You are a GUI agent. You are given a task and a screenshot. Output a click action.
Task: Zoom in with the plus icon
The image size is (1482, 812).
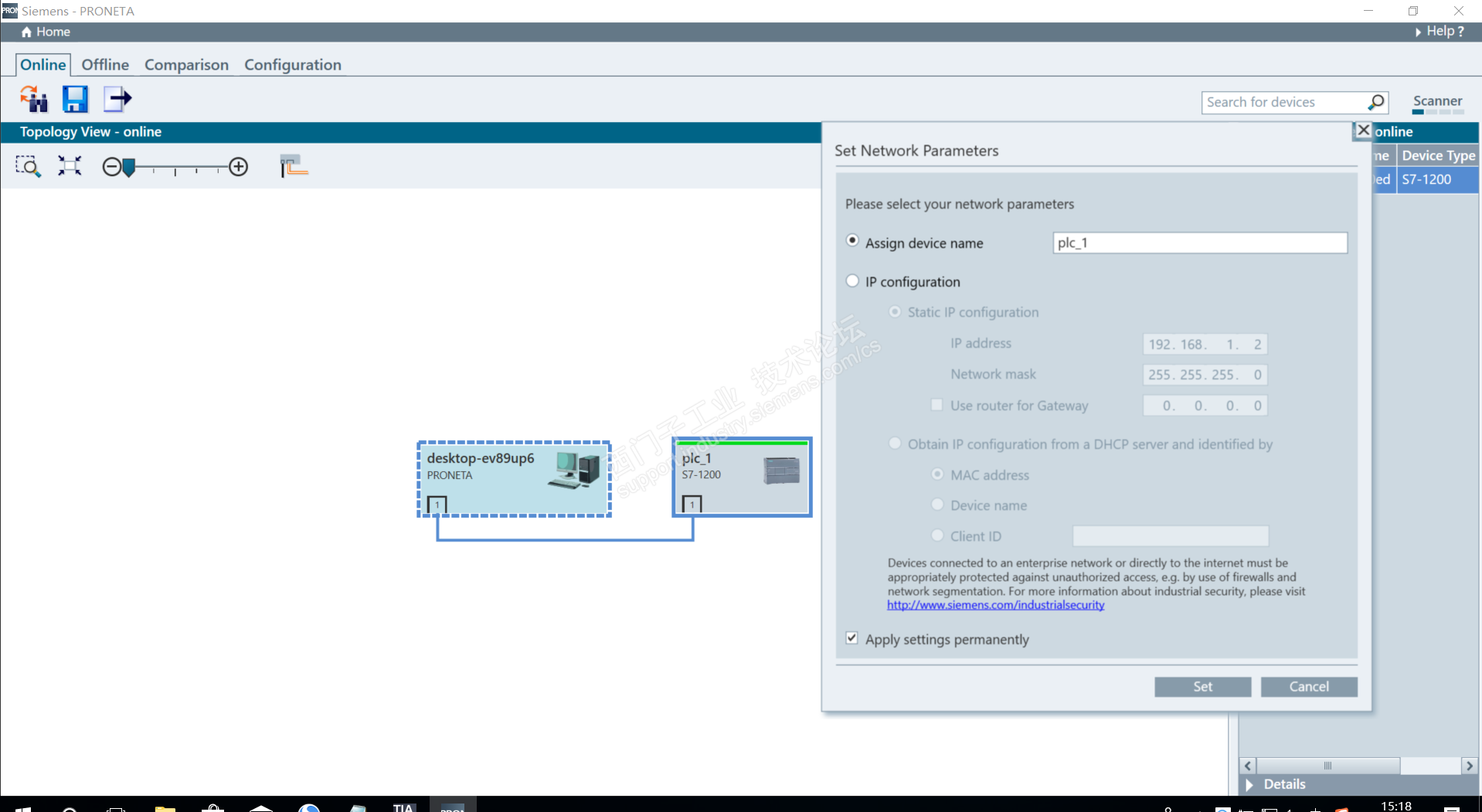pyautogui.click(x=239, y=167)
